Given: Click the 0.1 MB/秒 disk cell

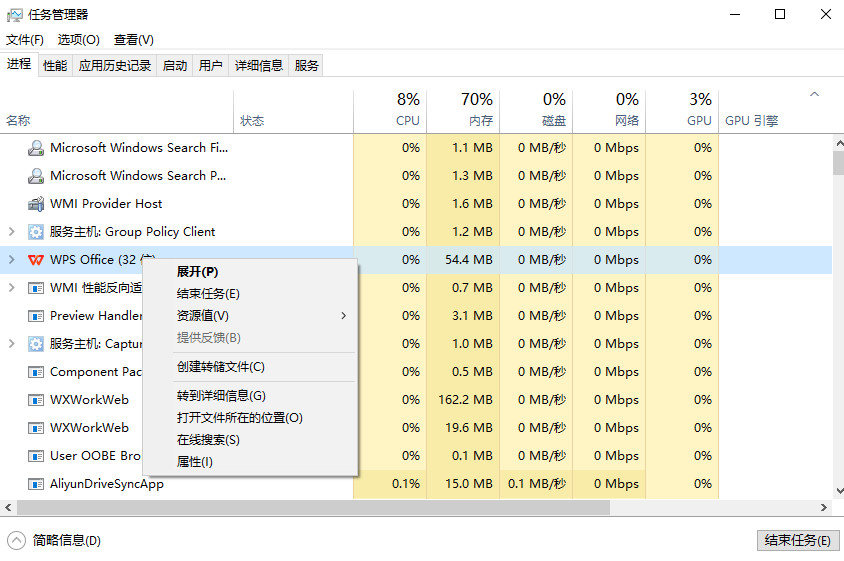Looking at the screenshot, I should [x=537, y=484].
